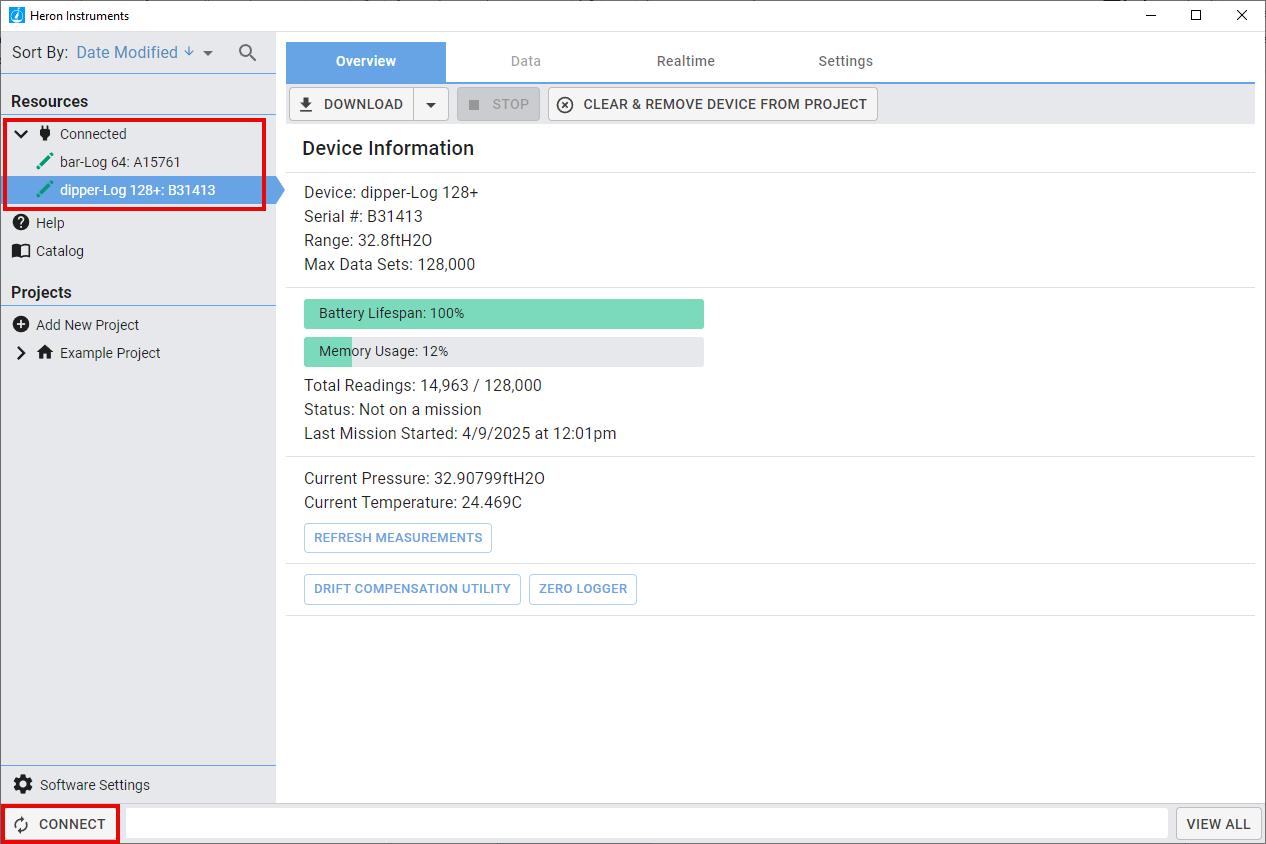This screenshot has height=844, width=1266.
Task: Click the Battery Lifespan progress bar
Action: (x=504, y=313)
